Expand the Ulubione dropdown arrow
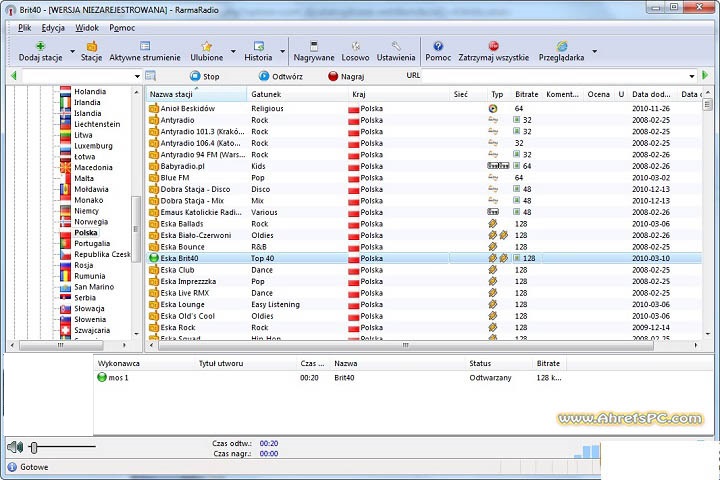Screen dimensions: 720x480 pos(233,51)
